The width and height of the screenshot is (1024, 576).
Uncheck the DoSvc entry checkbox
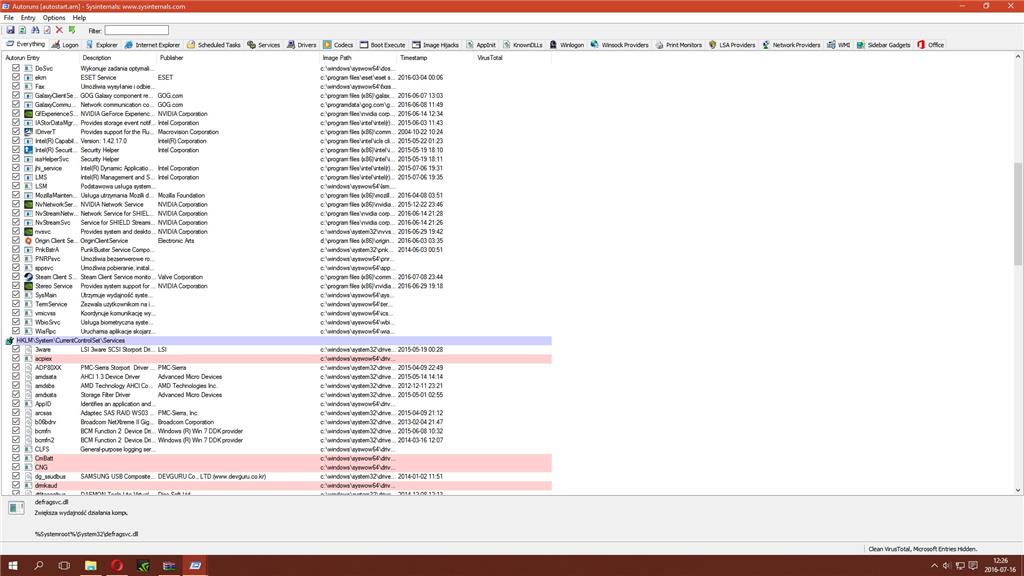point(16,68)
